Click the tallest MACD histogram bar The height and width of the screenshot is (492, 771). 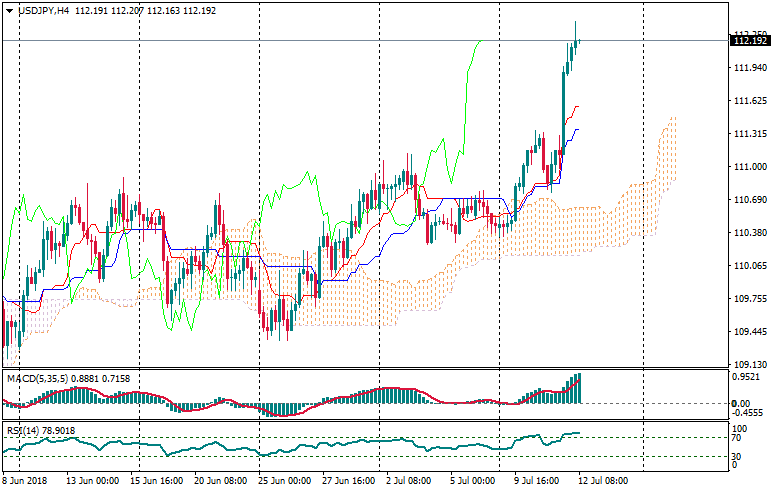click(578, 387)
